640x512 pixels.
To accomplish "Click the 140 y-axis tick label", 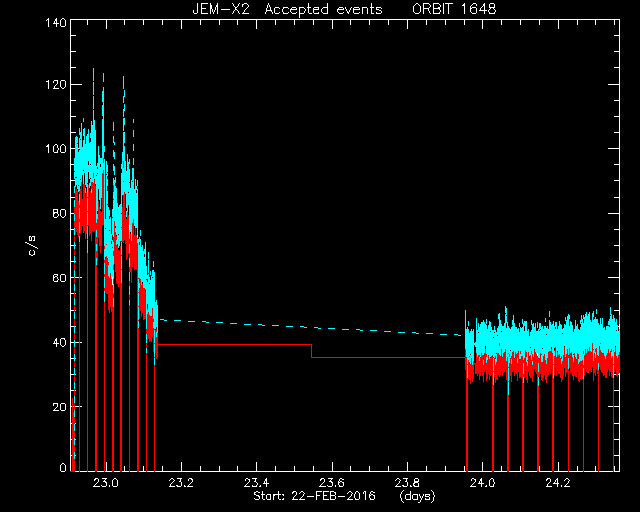I will 55,22.
